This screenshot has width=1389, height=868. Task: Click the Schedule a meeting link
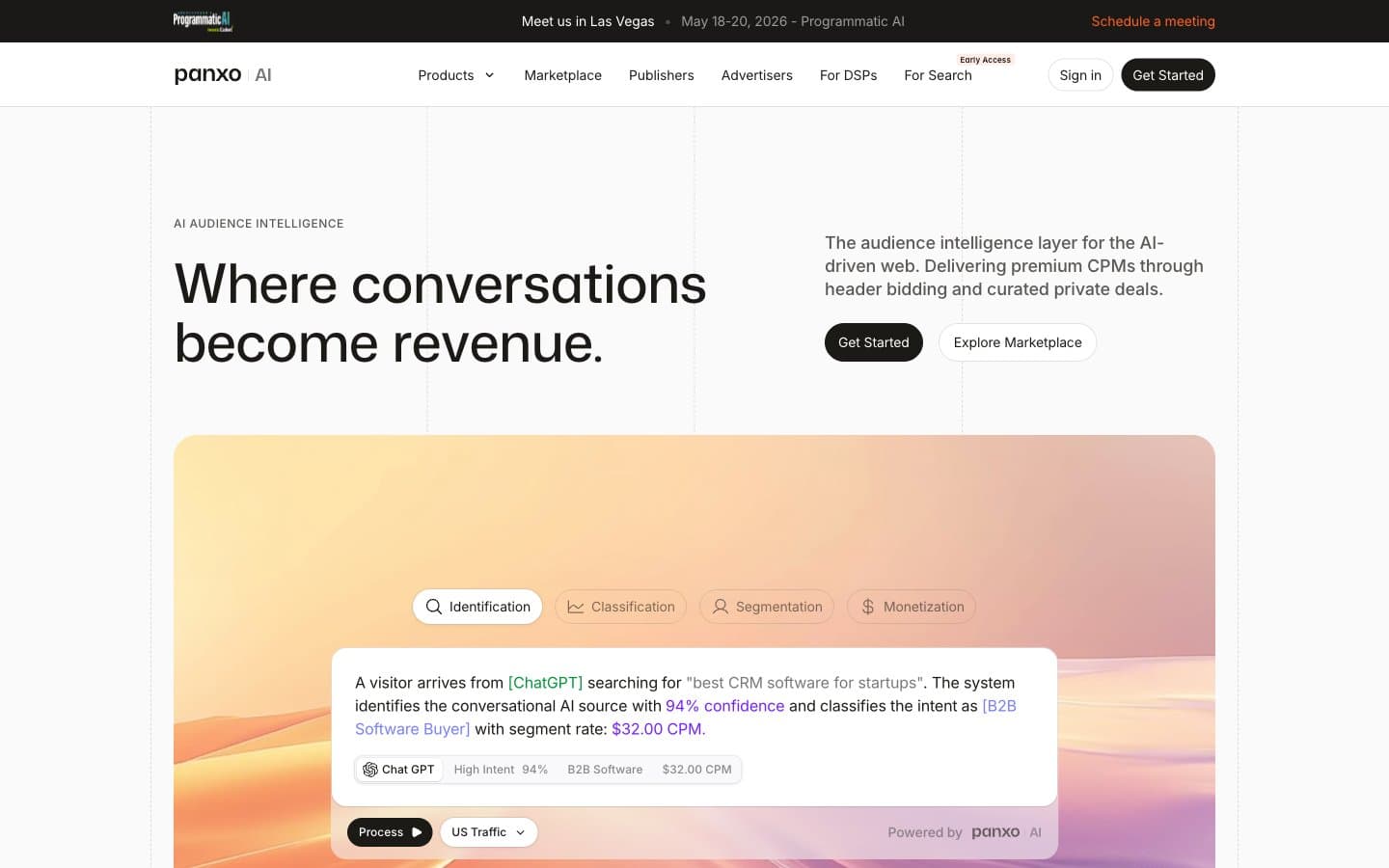[1153, 21]
